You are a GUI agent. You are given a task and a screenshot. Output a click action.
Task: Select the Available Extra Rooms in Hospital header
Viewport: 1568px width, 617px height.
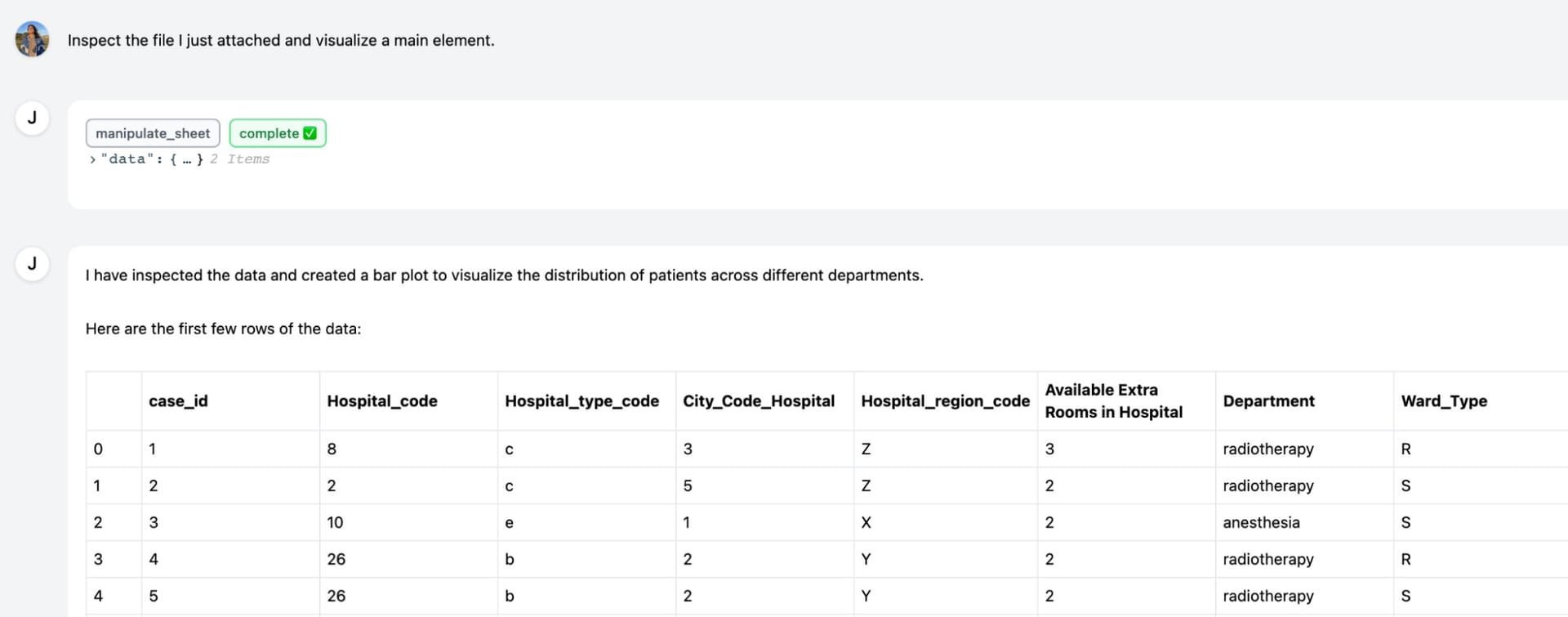pyautogui.click(x=1126, y=401)
